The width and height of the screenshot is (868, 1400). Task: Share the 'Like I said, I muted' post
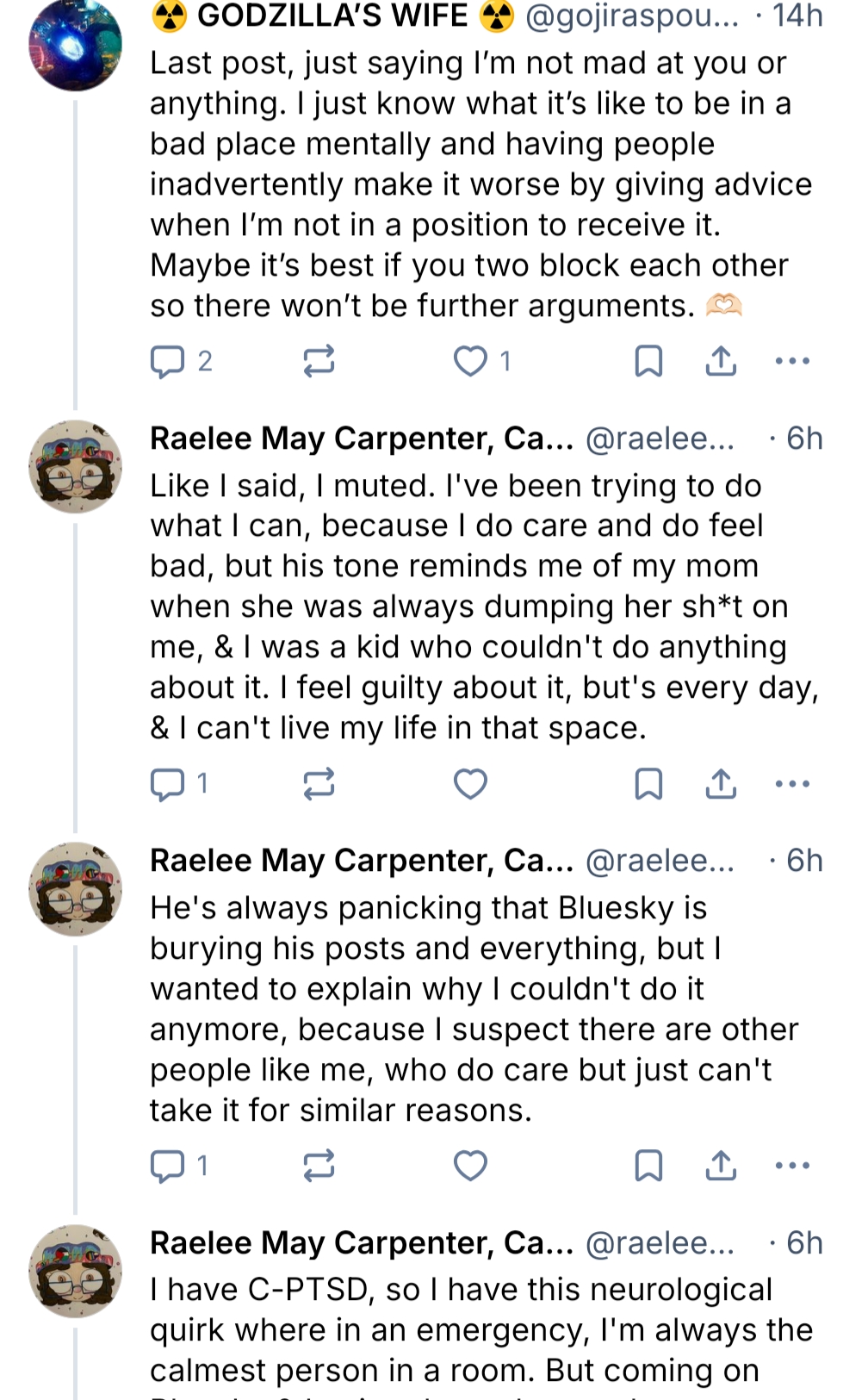[x=721, y=783]
